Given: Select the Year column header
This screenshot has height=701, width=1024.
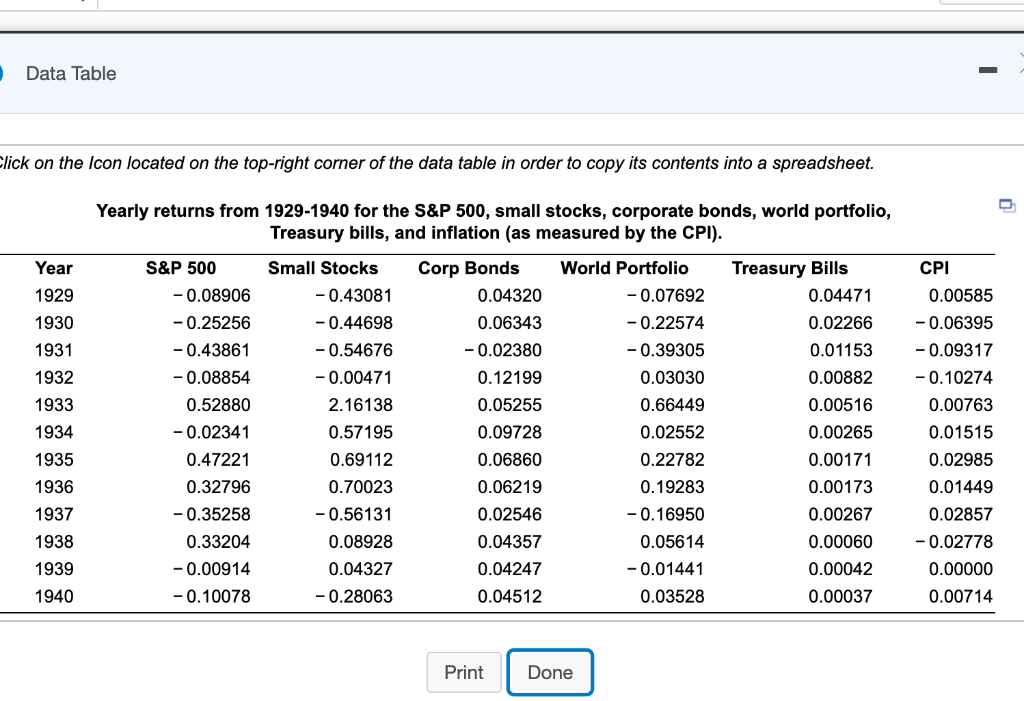Looking at the screenshot, I should (x=54, y=268).
